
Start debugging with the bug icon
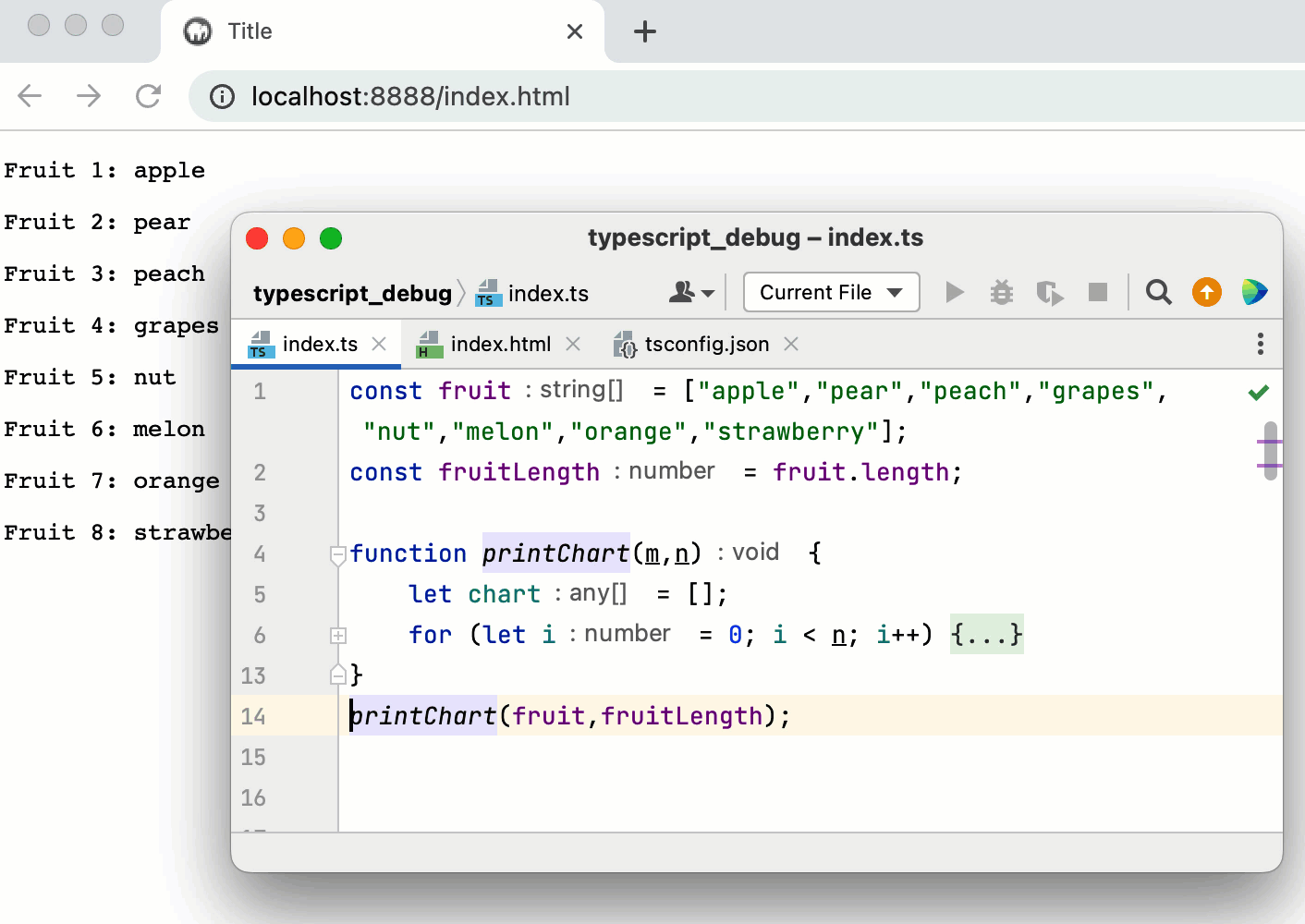coord(1001,292)
